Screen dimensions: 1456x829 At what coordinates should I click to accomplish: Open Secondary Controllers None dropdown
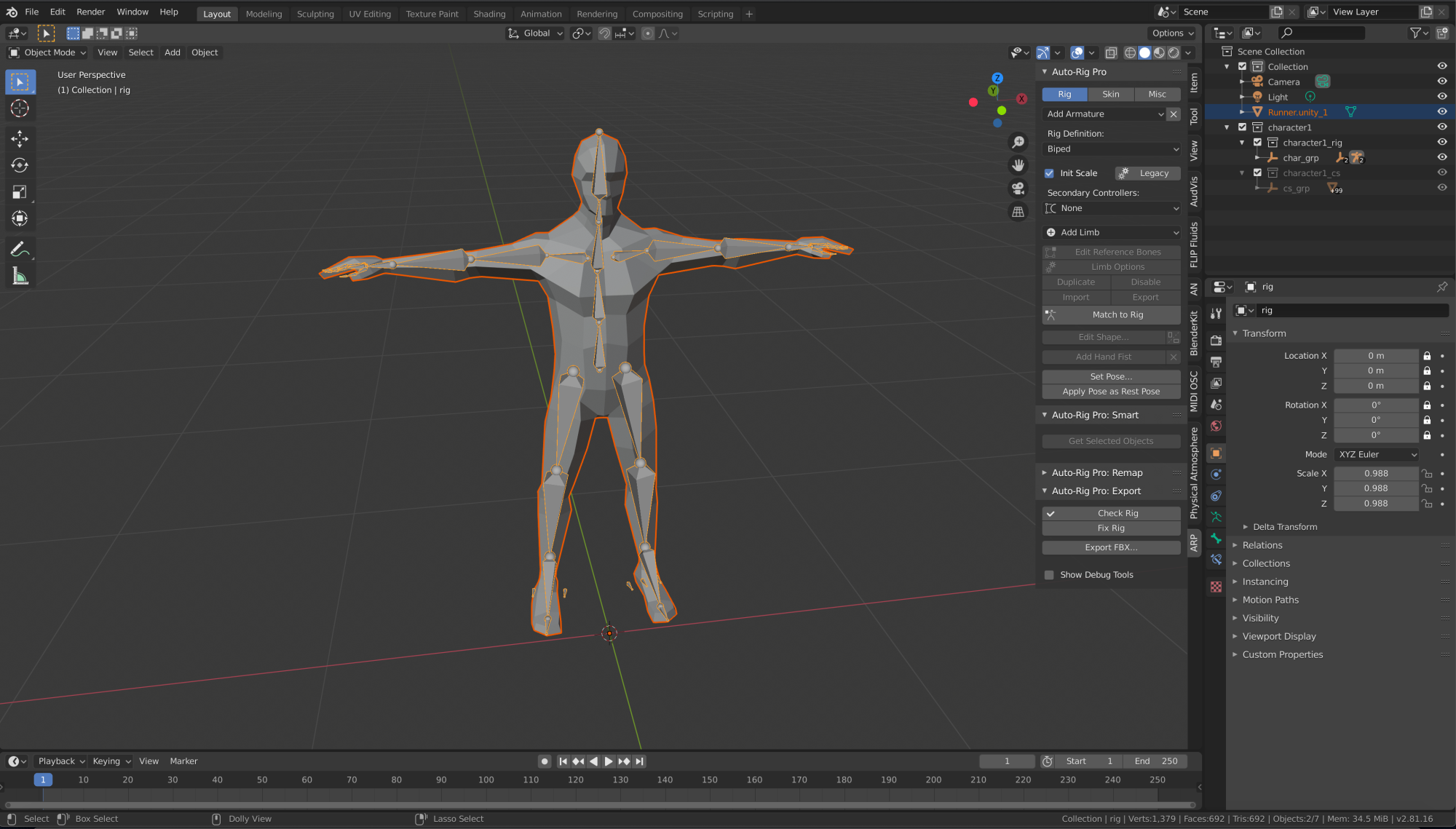[1112, 208]
